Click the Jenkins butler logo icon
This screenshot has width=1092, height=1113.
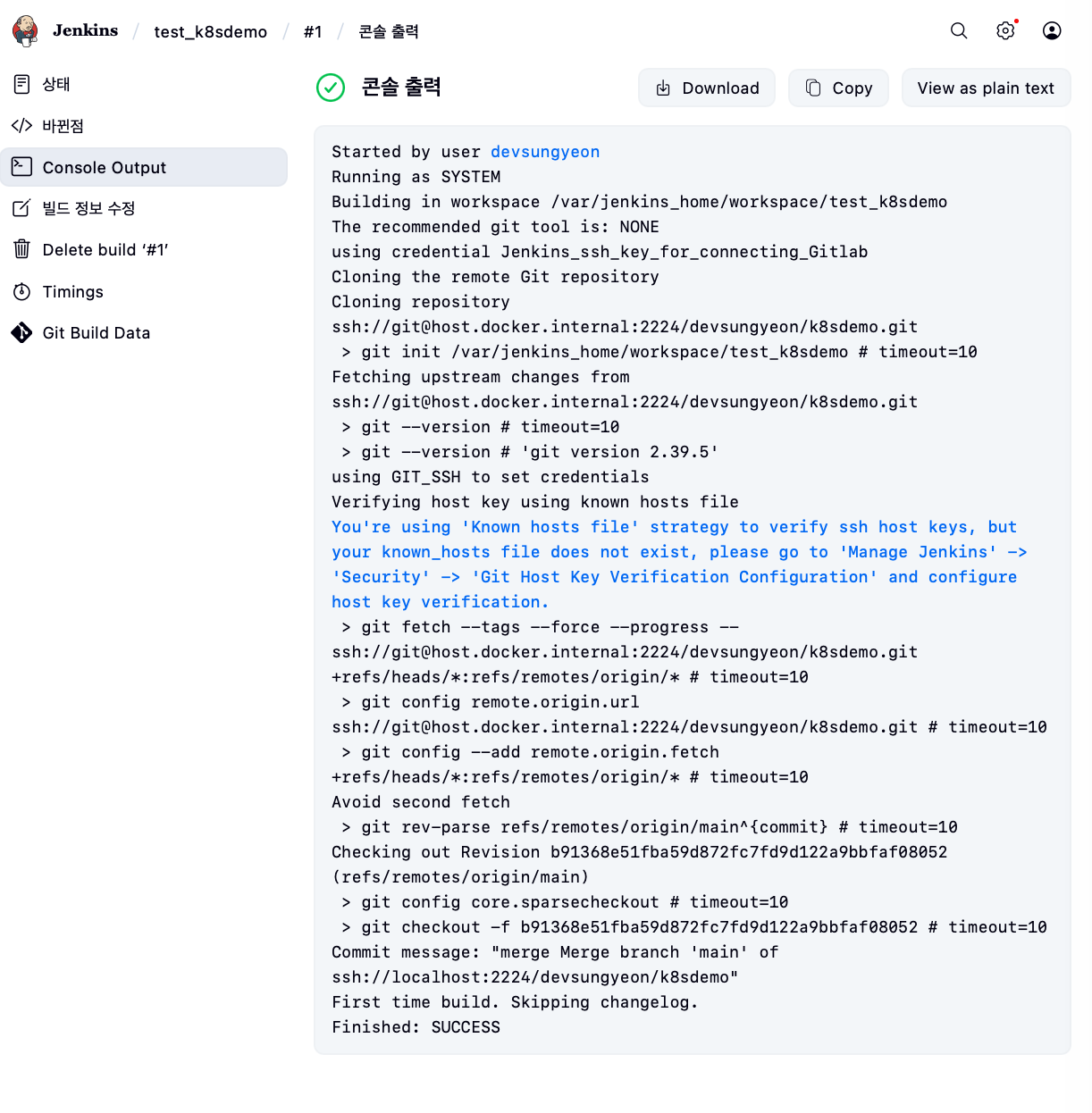pos(25,30)
